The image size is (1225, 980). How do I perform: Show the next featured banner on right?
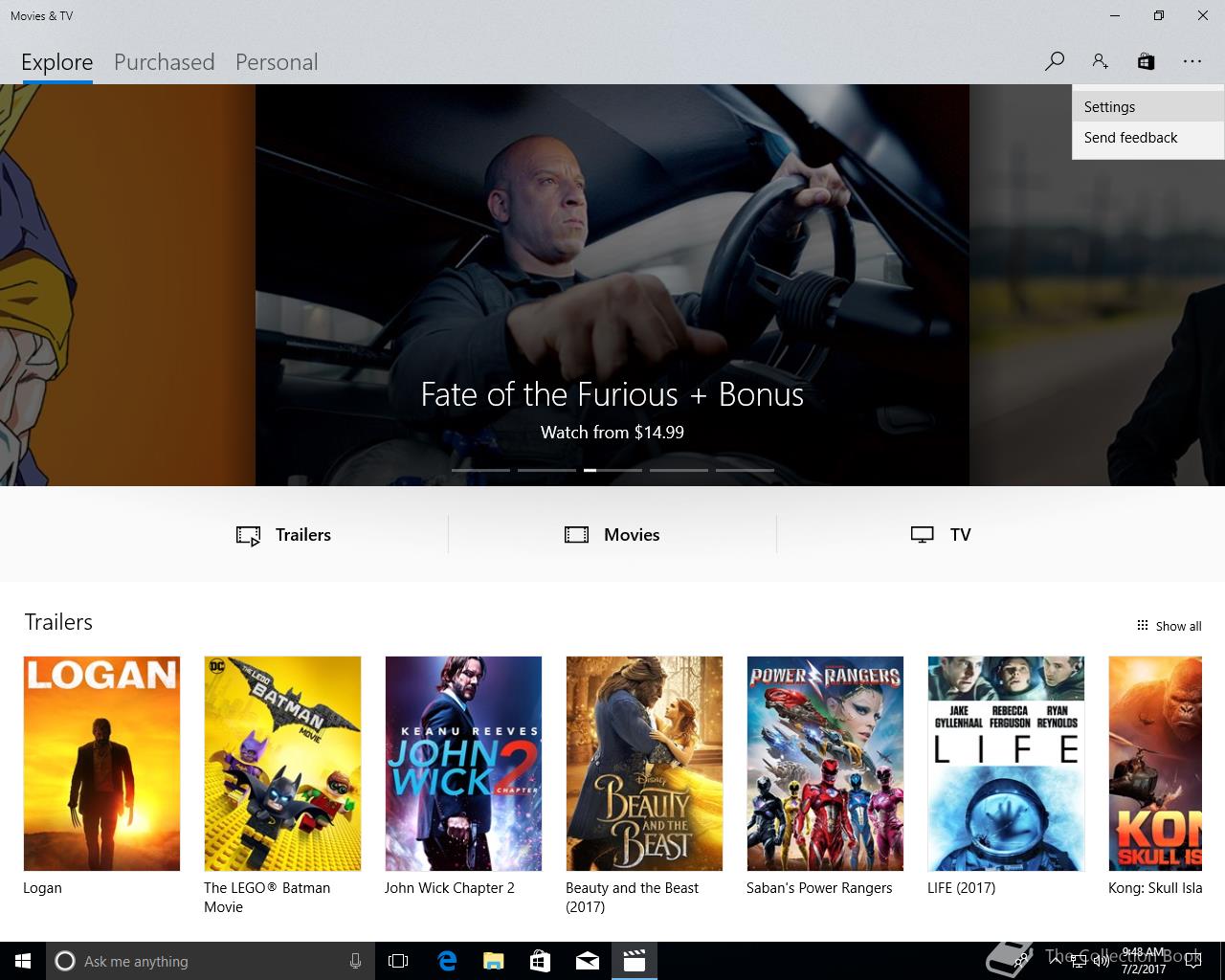(x=1097, y=285)
